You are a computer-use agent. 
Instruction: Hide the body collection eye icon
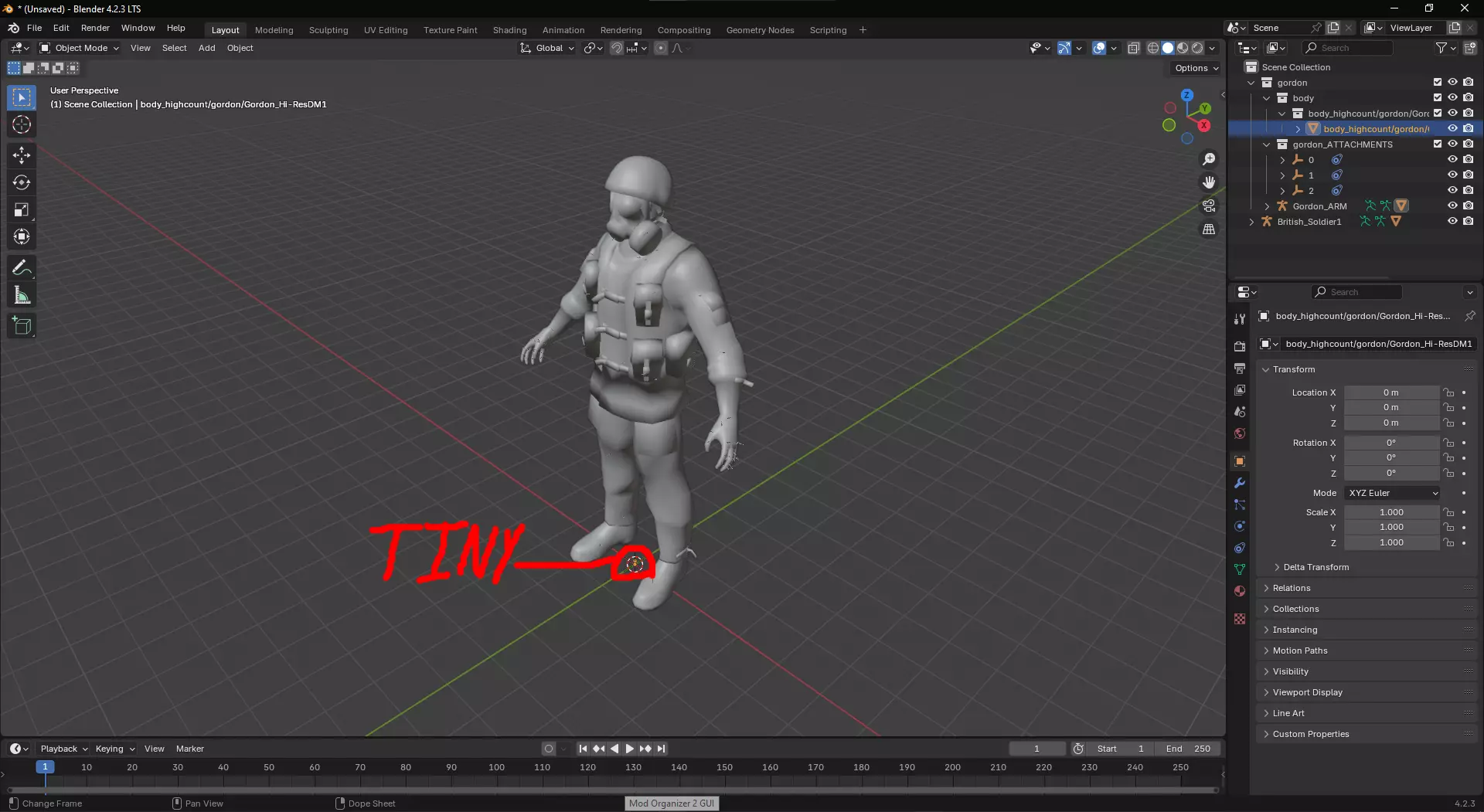1452,97
